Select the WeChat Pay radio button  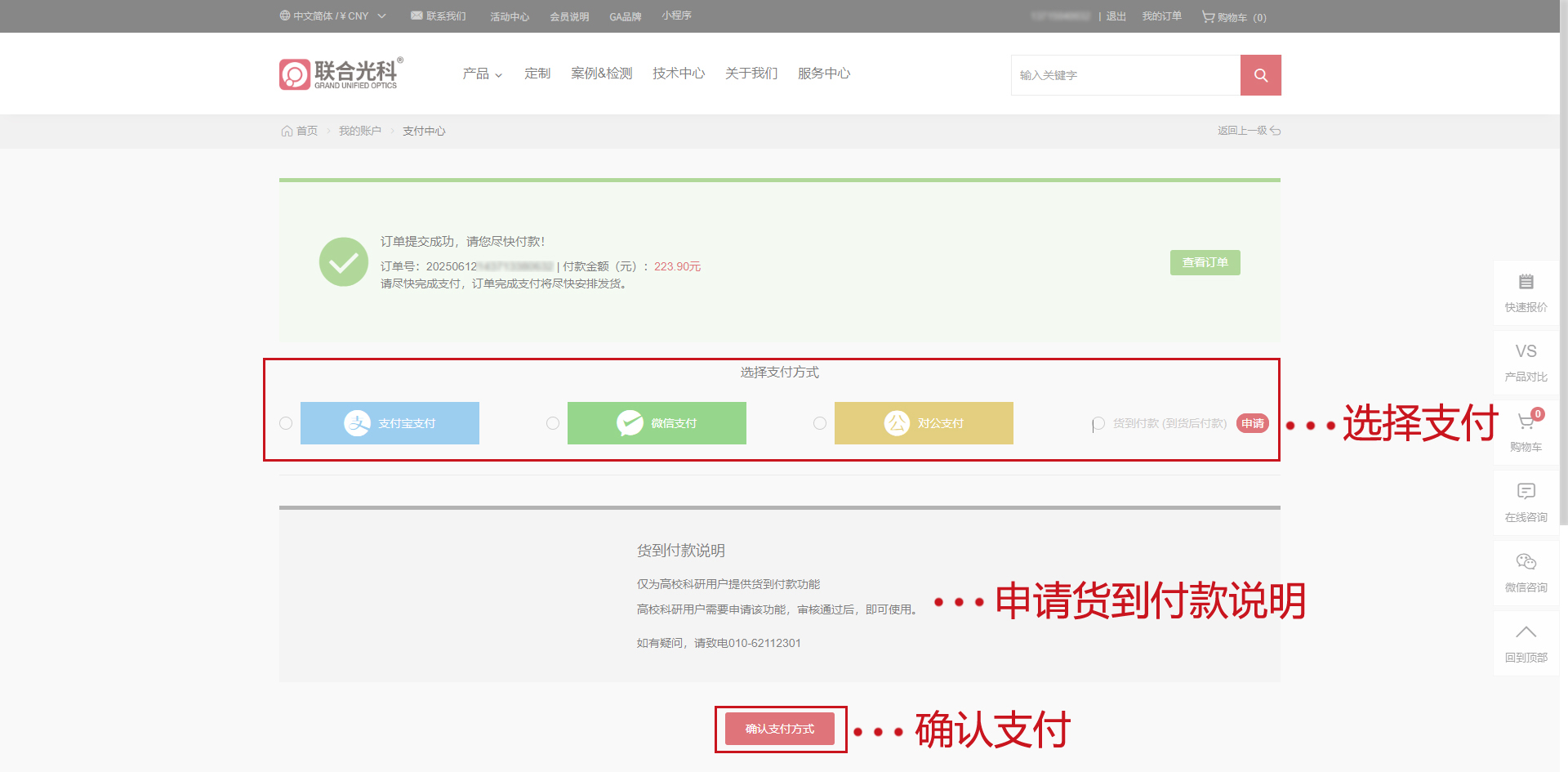pos(553,423)
